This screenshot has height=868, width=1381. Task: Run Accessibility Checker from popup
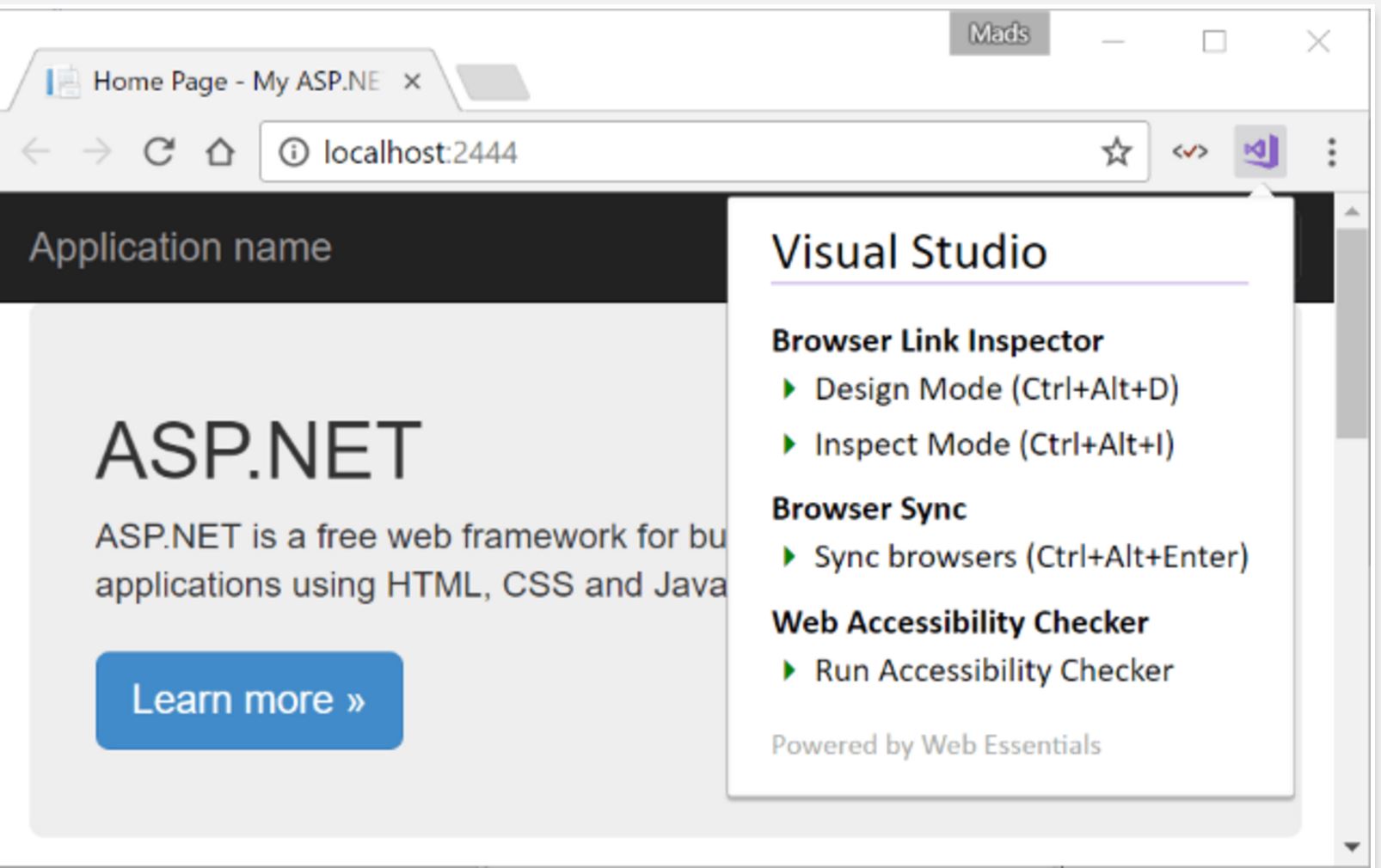point(993,670)
